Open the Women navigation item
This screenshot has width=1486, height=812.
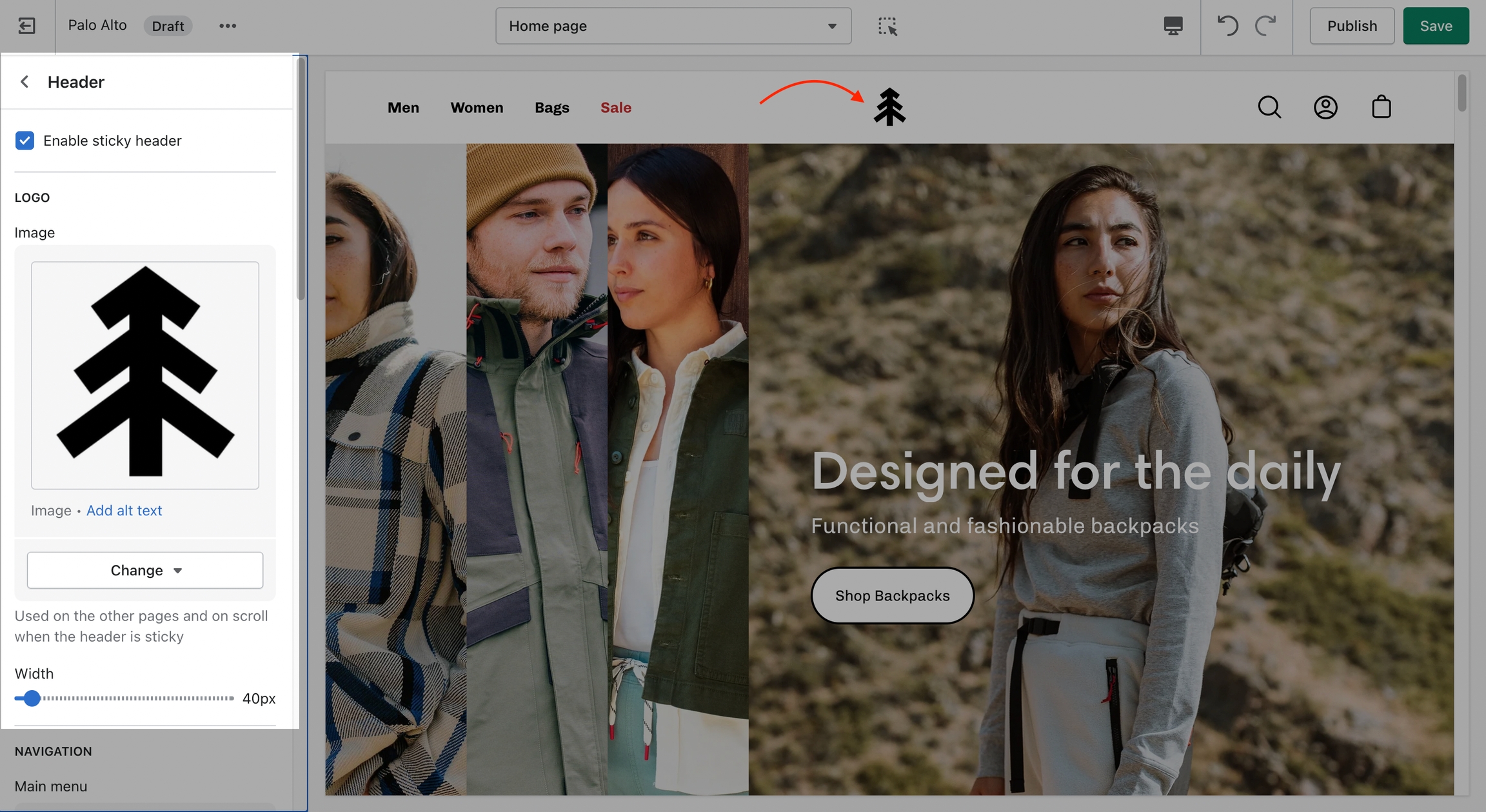point(476,108)
